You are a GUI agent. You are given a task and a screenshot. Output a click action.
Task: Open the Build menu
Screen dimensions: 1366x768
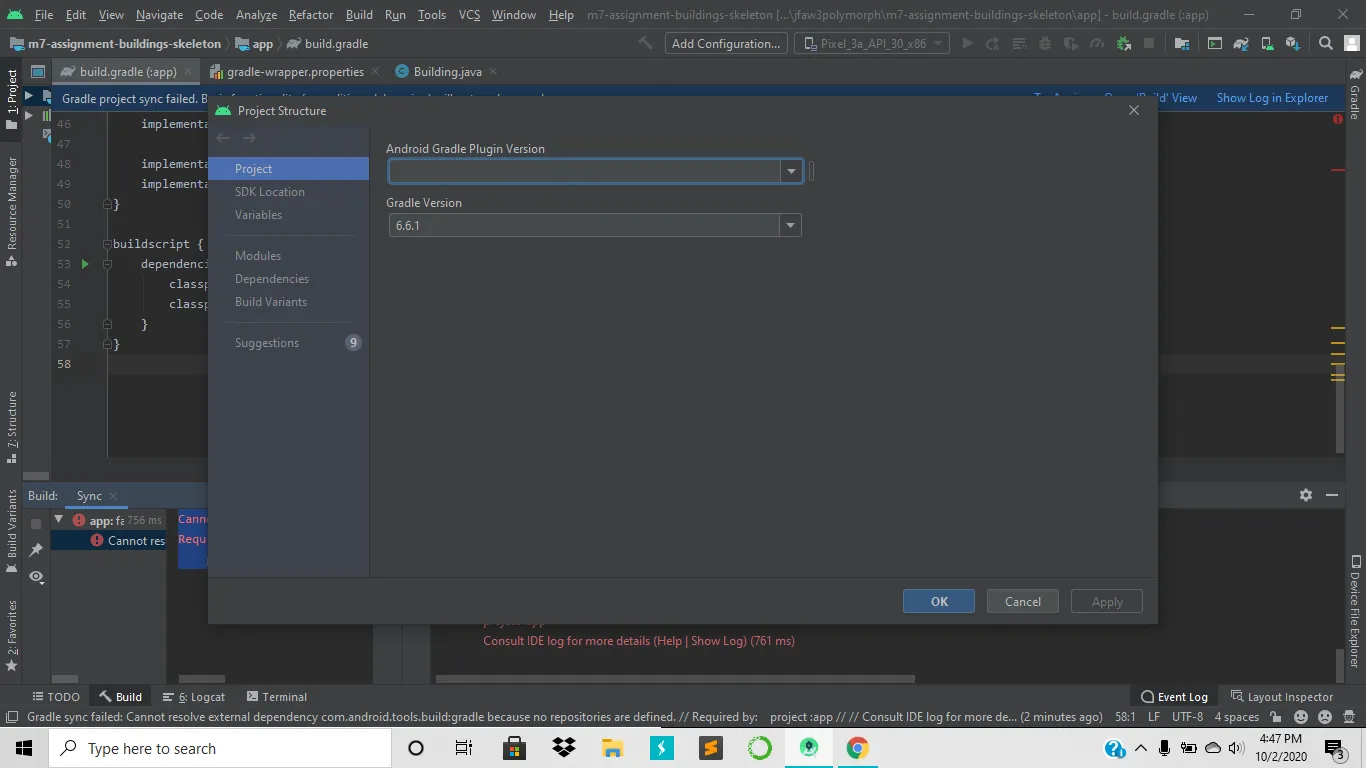tap(359, 15)
